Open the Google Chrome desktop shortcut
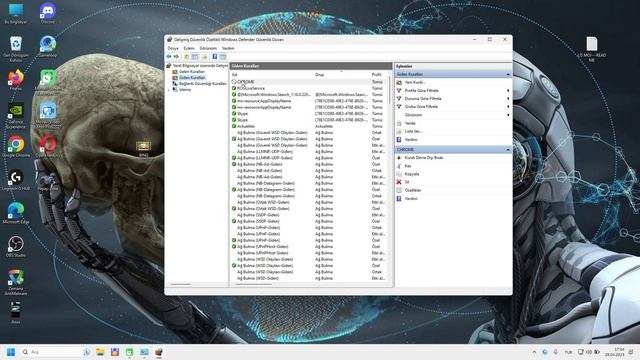The width and height of the screenshot is (640, 360). 16,147
